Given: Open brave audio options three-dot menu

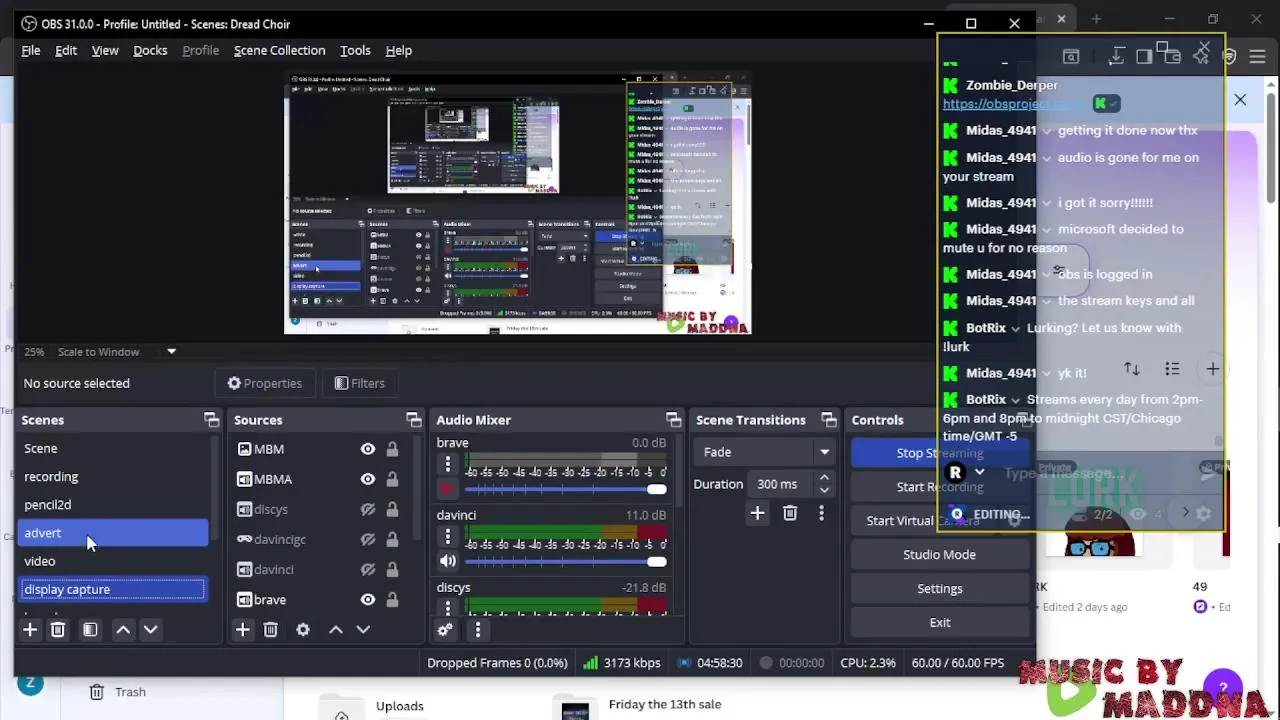Looking at the screenshot, I should pyautogui.click(x=448, y=465).
